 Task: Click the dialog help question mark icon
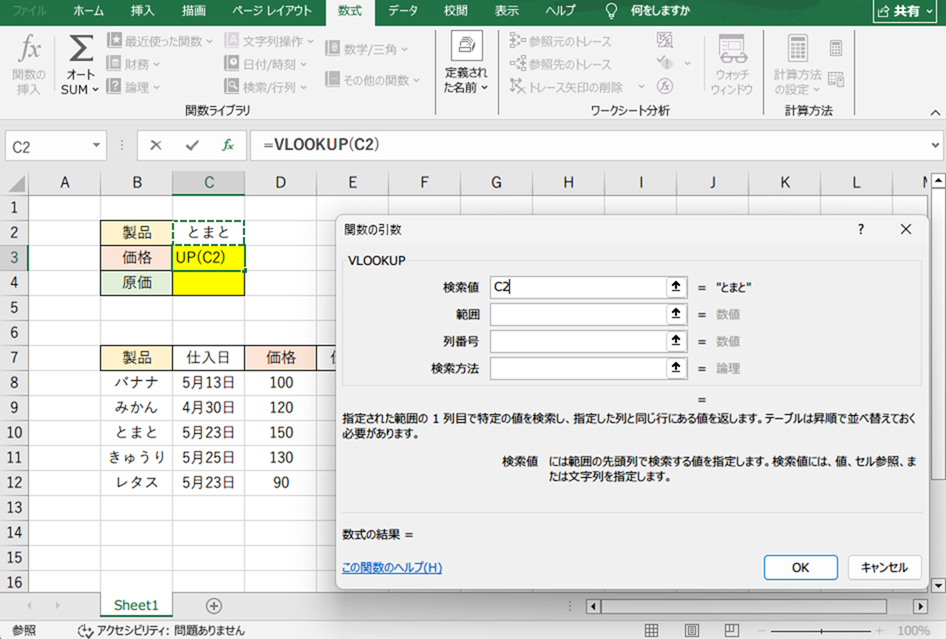861,229
